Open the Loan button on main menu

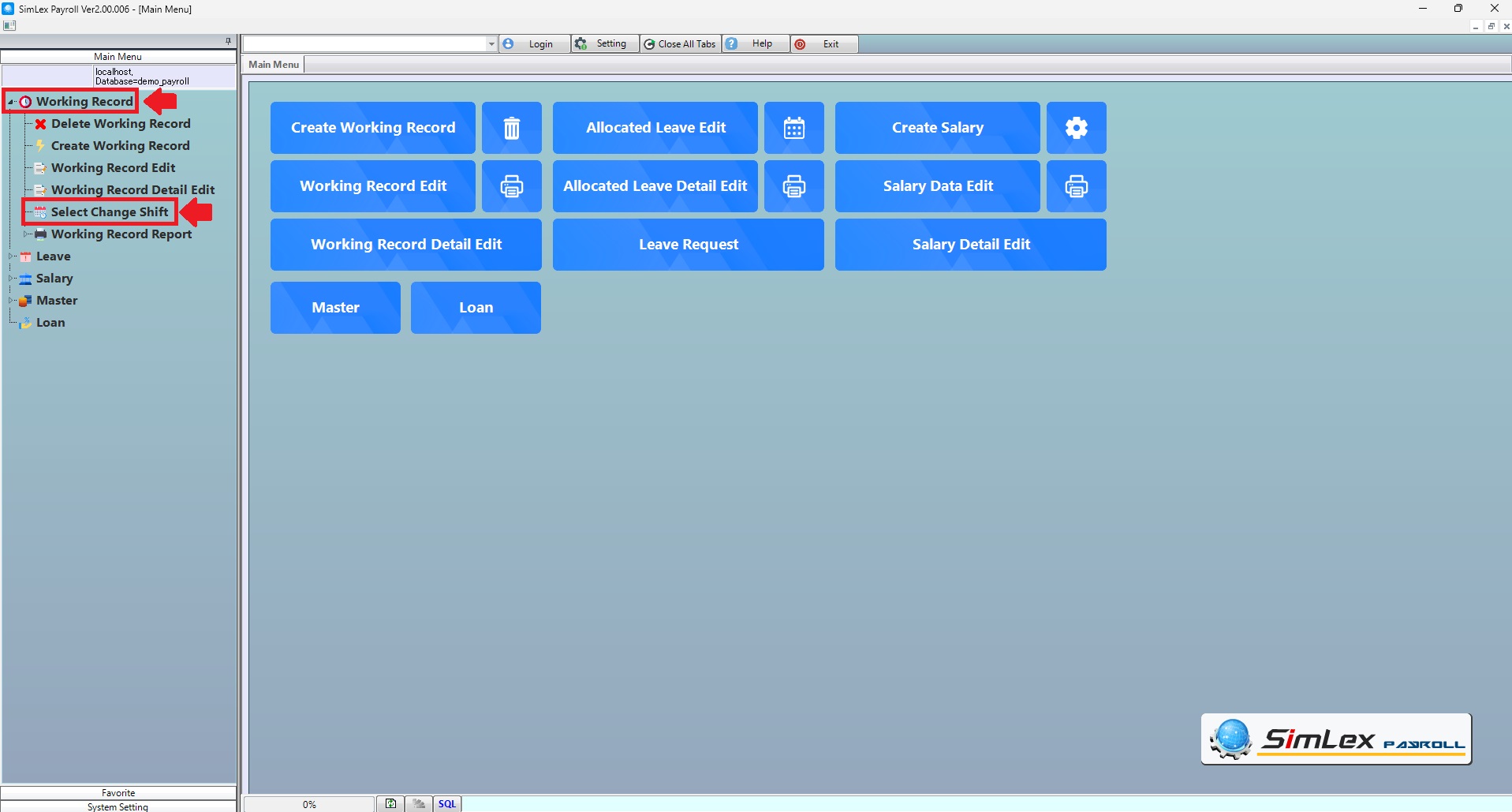coord(476,308)
